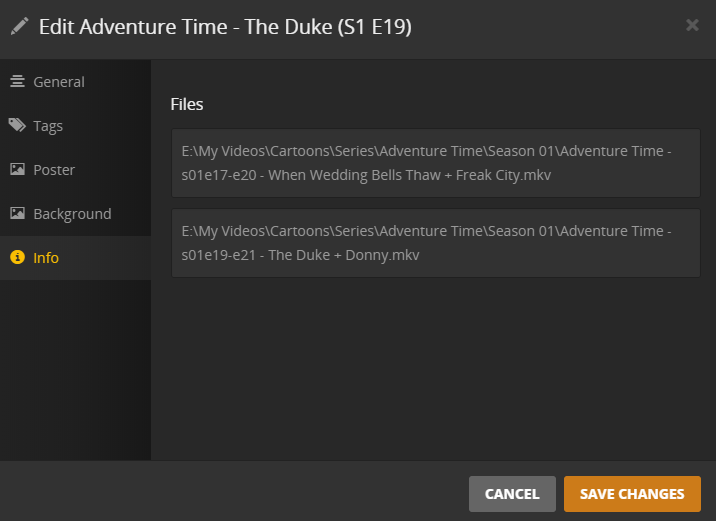Click the Duke + Donny file path box
This screenshot has width=716, height=521.
coord(435,243)
